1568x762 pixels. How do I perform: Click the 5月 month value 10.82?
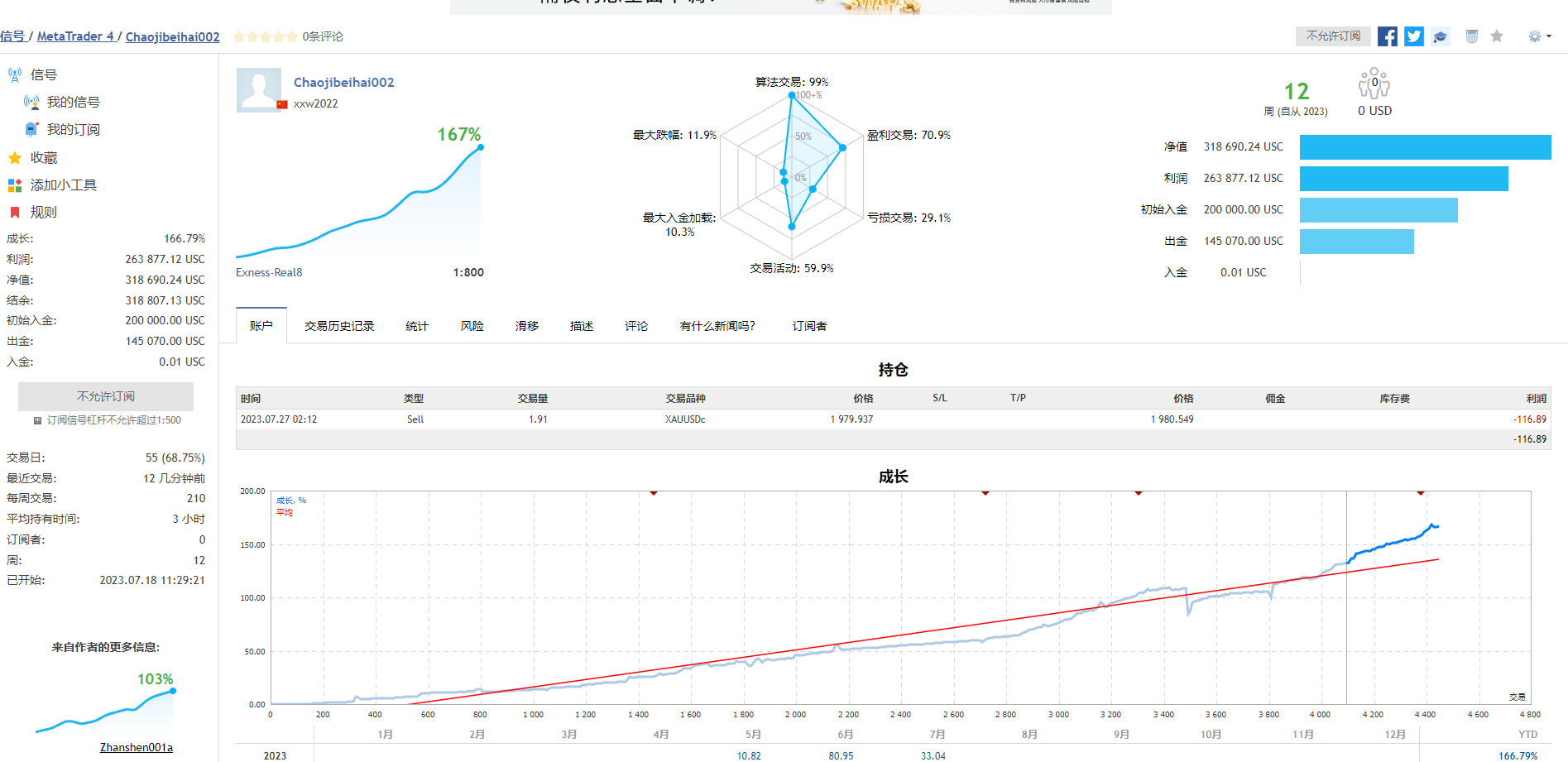[x=749, y=755]
